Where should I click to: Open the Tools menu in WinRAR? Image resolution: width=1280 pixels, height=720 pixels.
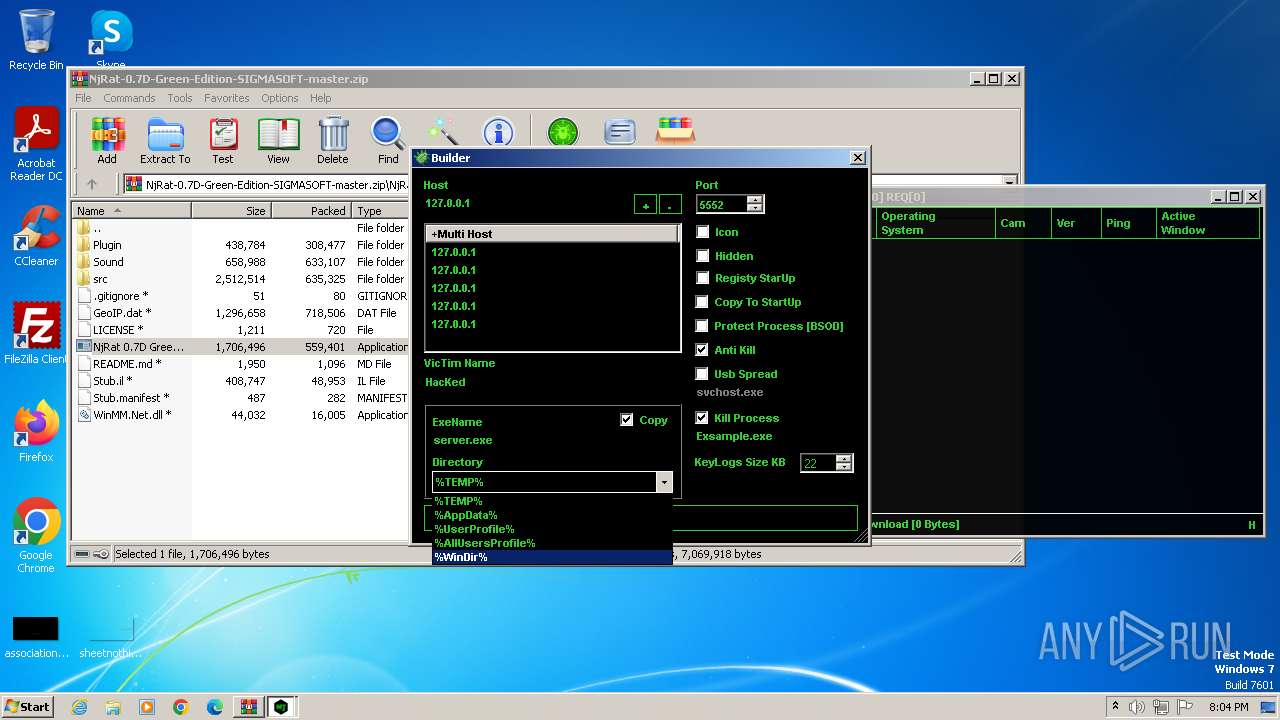point(180,98)
